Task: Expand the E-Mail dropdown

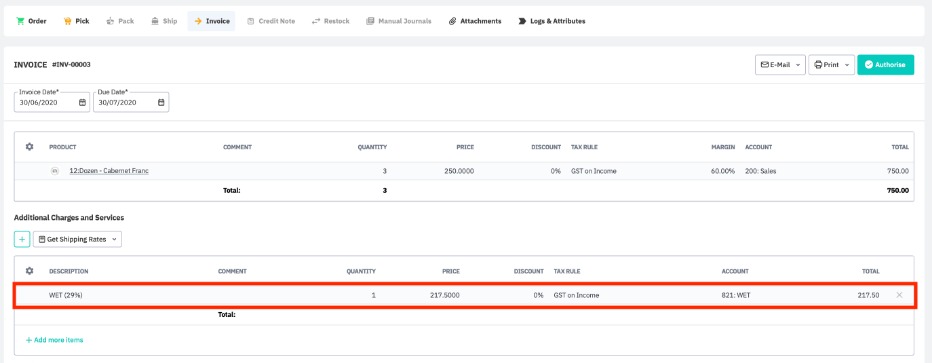Action: click(780, 65)
